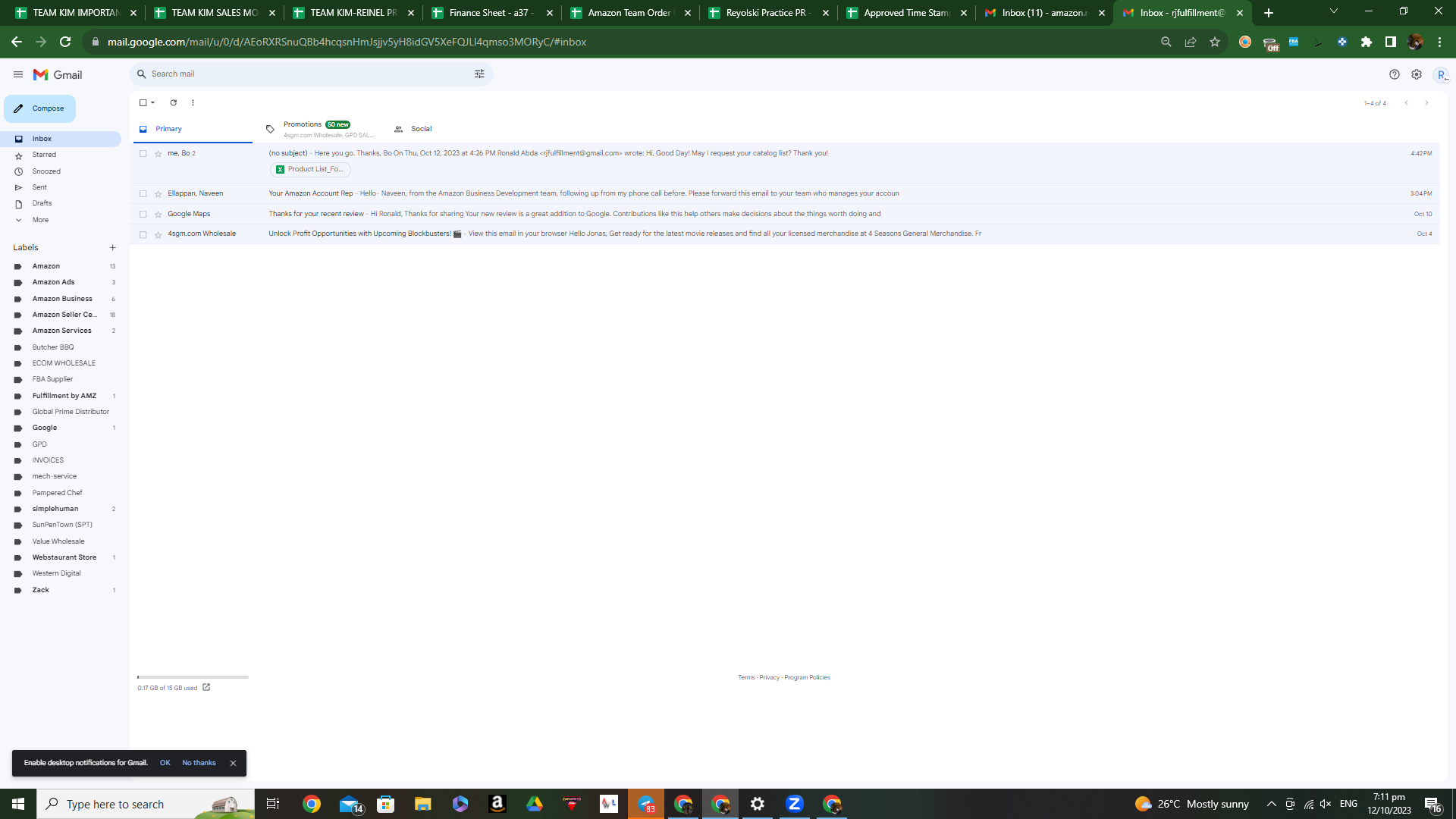Open the Amazon app in taskbar
1456x819 pixels.
[497, 804]
